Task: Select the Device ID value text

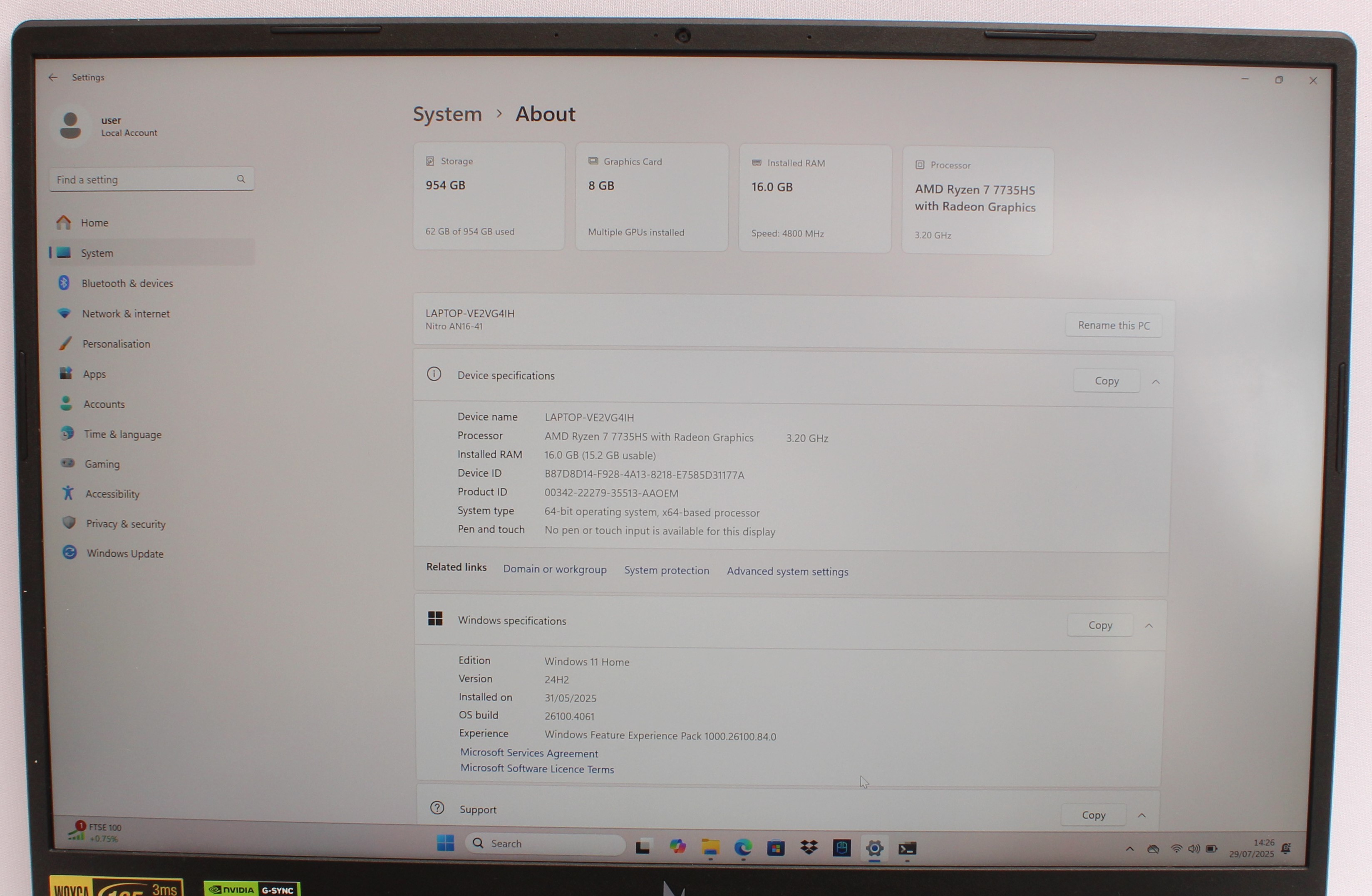Action: [645, 475]
